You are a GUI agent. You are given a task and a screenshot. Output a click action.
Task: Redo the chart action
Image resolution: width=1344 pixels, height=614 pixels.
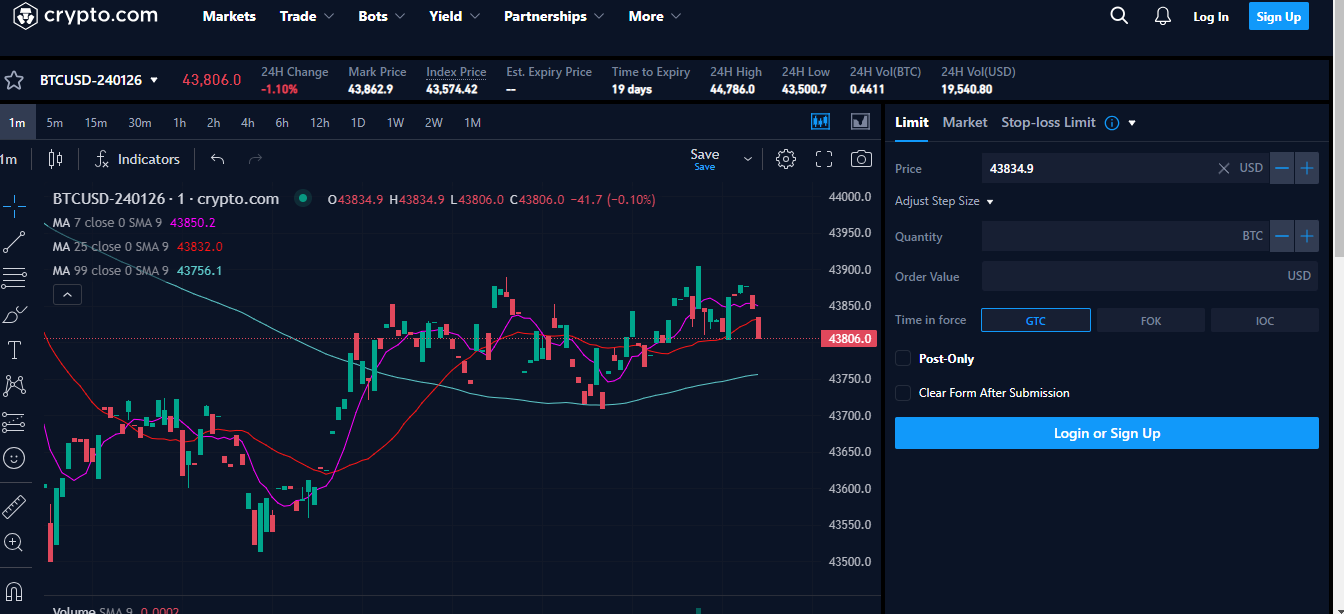click(x=255, y=159)
